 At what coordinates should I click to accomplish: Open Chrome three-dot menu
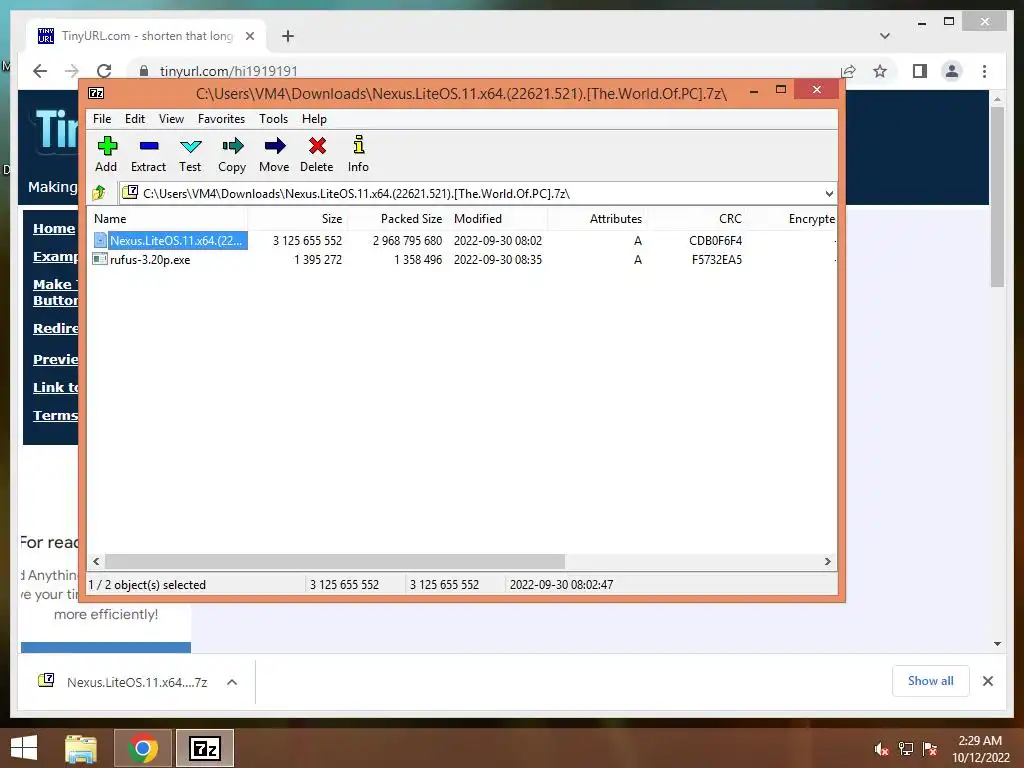(984, 71)
